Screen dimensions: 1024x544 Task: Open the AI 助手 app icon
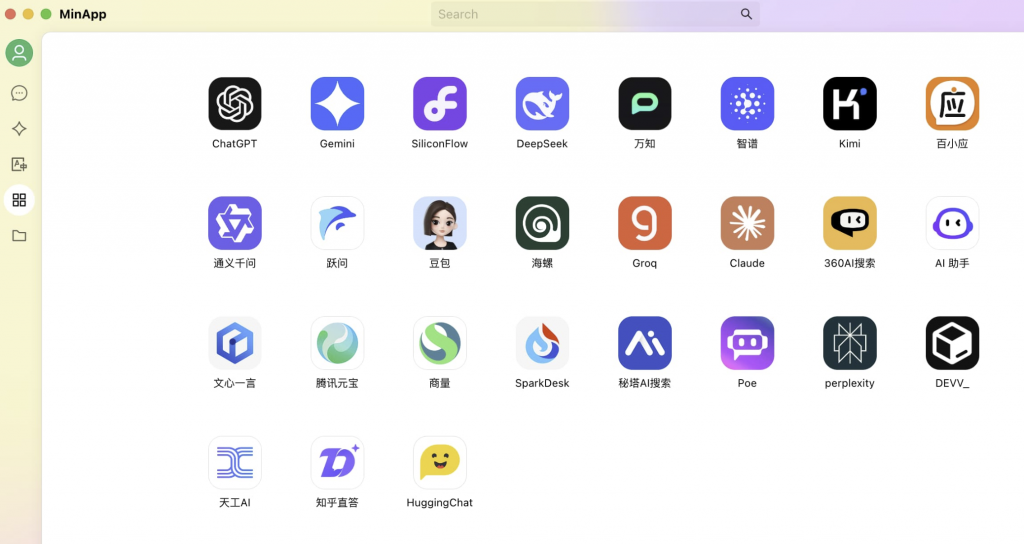pyautogui.click(x=952, y=223)
